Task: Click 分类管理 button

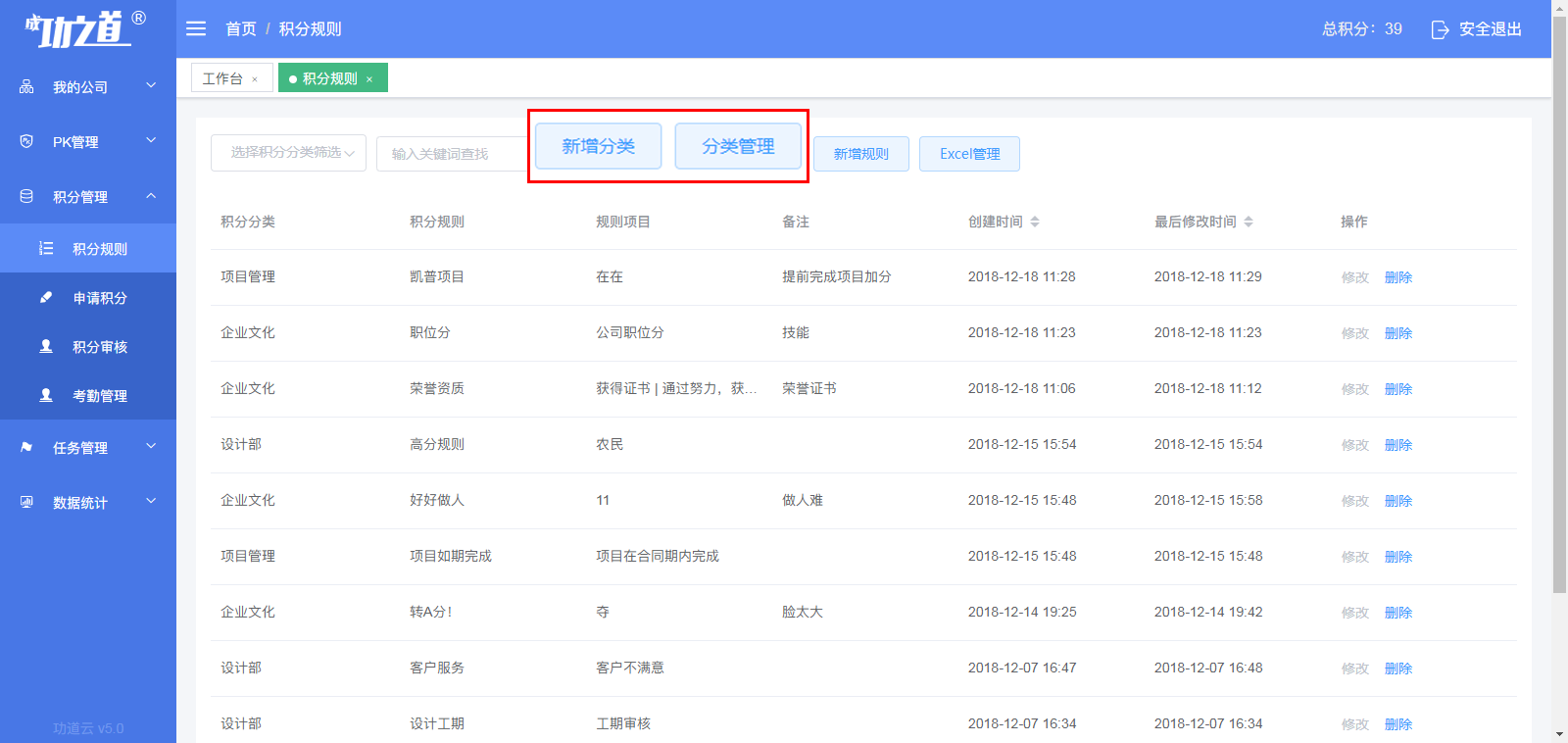Action: click(738, 146)
